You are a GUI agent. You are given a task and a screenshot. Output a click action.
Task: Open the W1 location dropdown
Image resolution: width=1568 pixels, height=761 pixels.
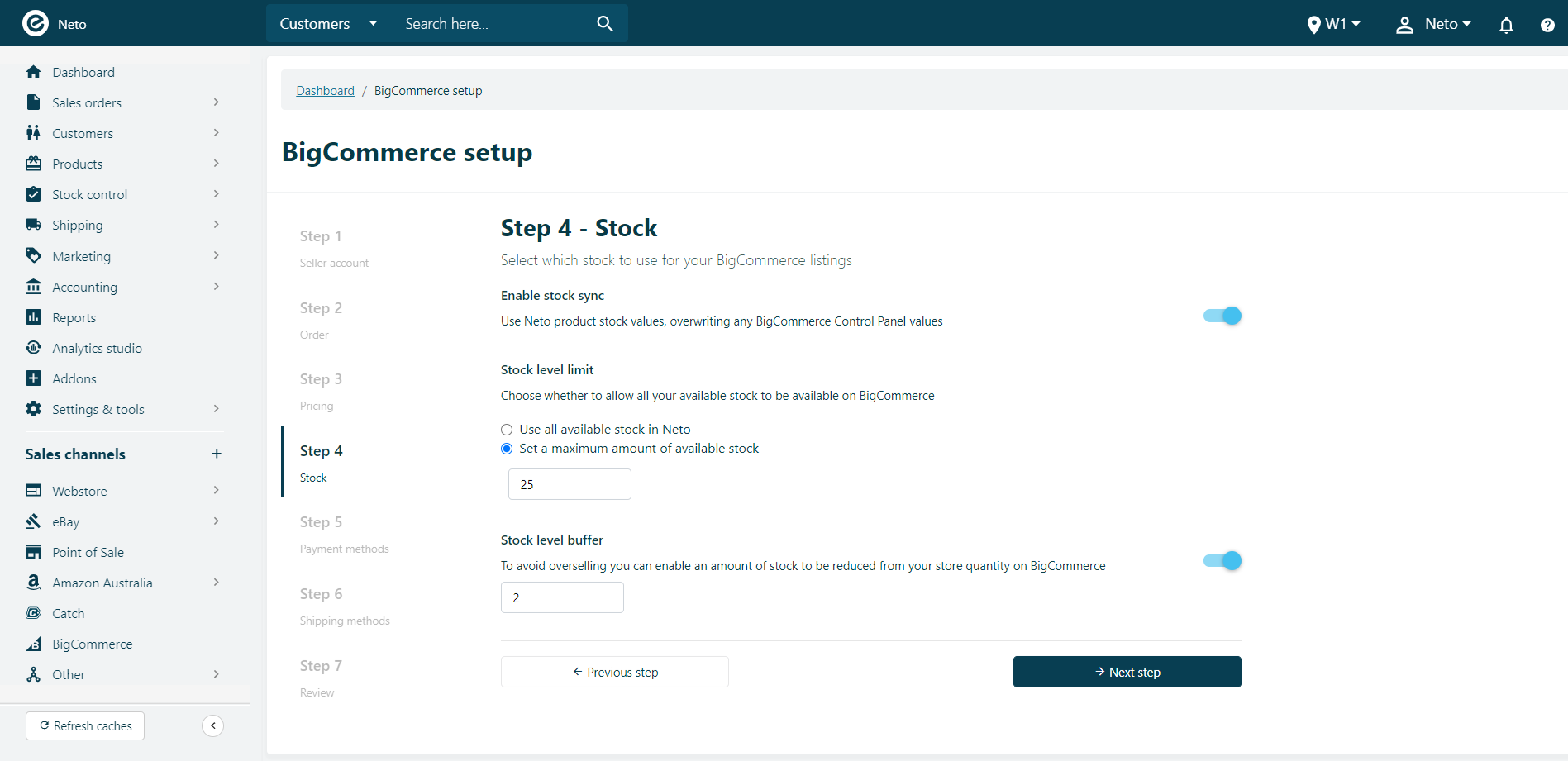1333,24
